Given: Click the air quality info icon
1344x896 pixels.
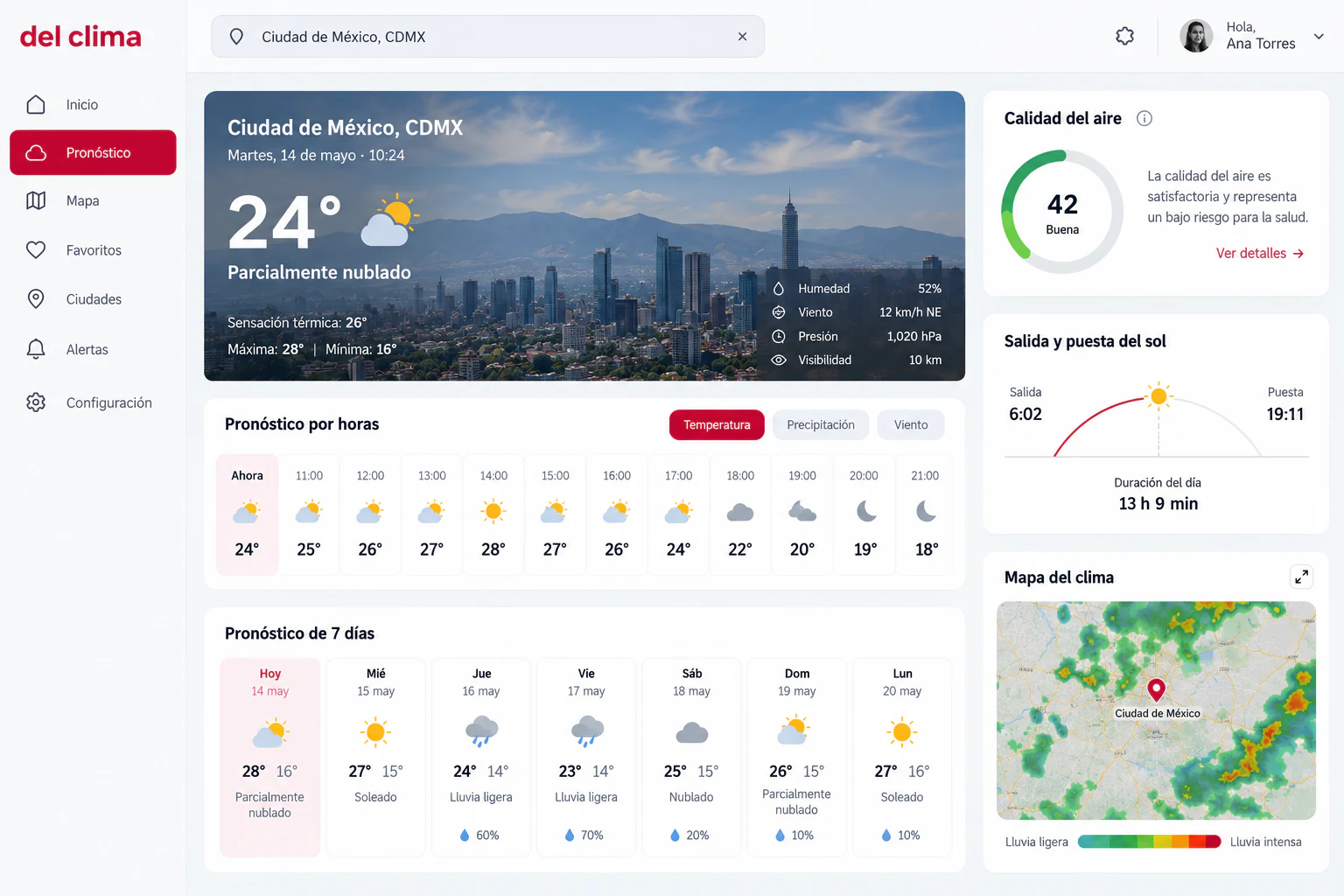Looking at the screenshot, I should 1144,118.
